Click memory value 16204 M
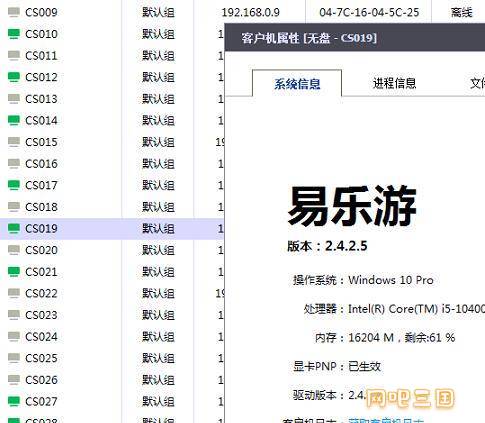The height and width of the screenshot is (423, 485). point(371,338)
